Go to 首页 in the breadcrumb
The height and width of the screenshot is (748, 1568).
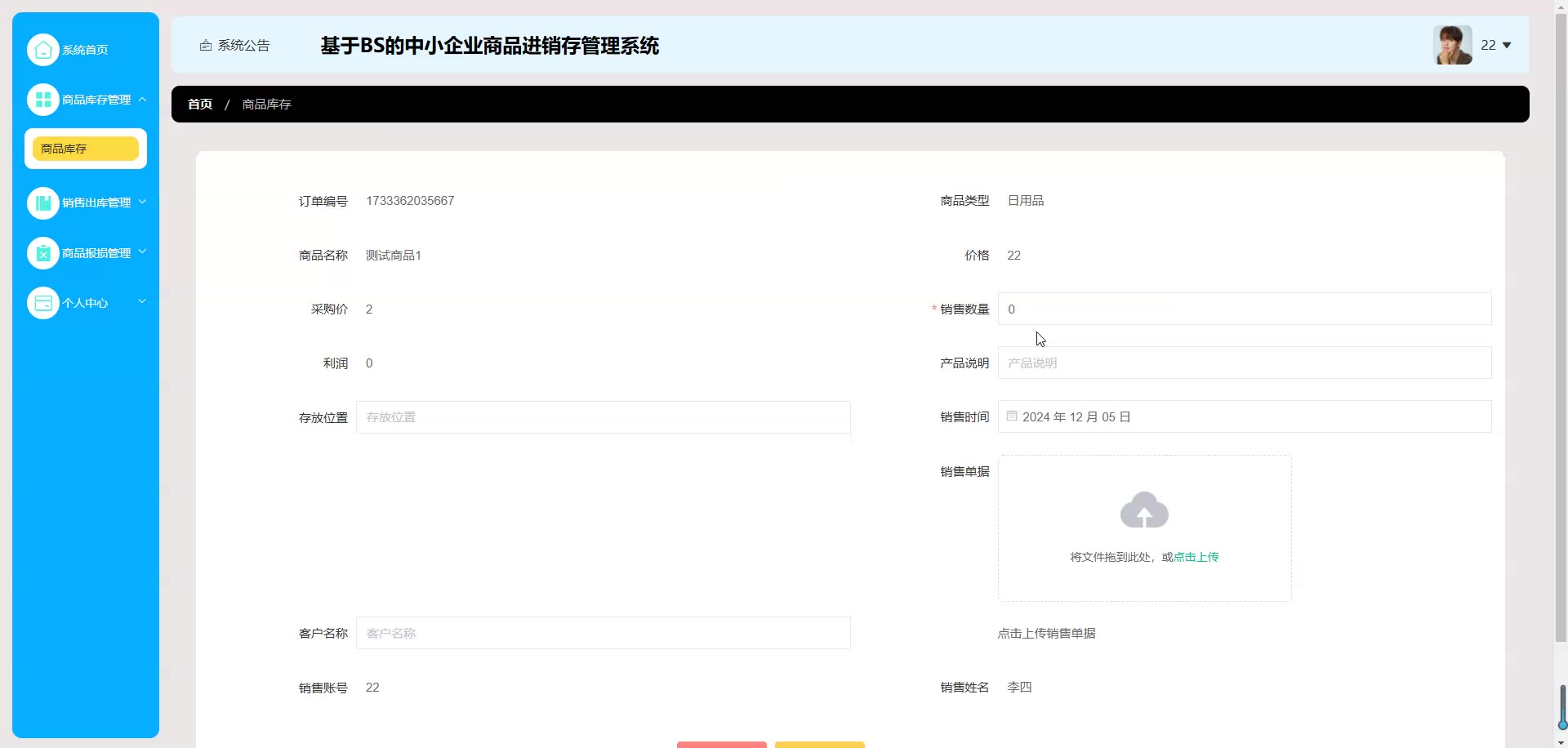click(200, 105)
